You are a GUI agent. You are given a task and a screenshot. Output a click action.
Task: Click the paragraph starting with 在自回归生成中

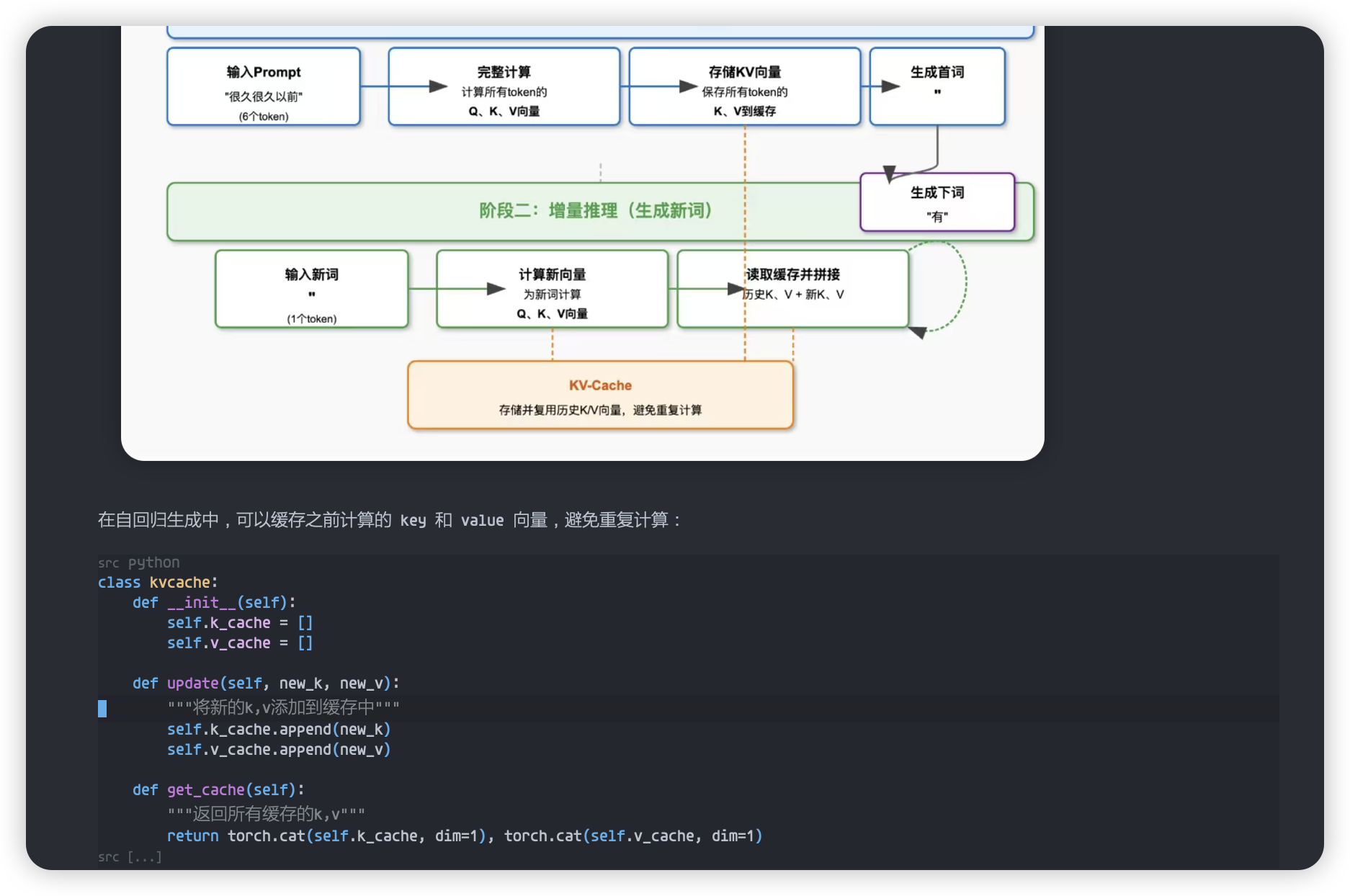coord(389,520)
